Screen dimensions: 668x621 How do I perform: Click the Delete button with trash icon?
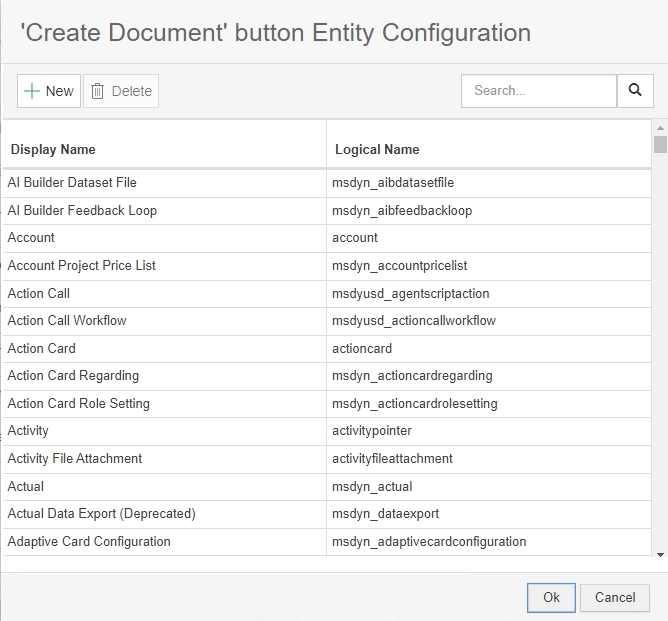click(121, 91)
